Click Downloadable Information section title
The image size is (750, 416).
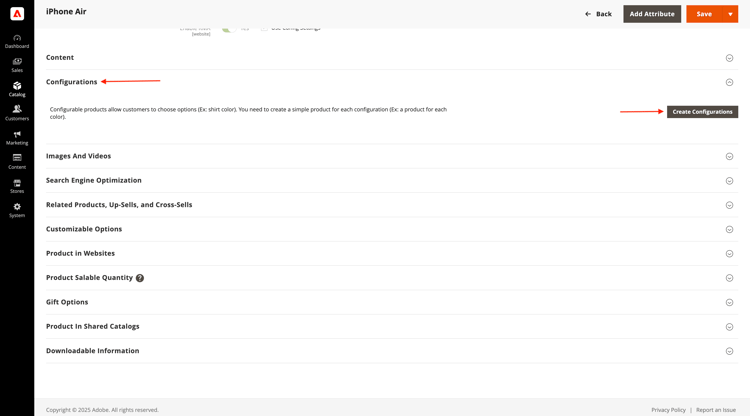tap(93, 350)
